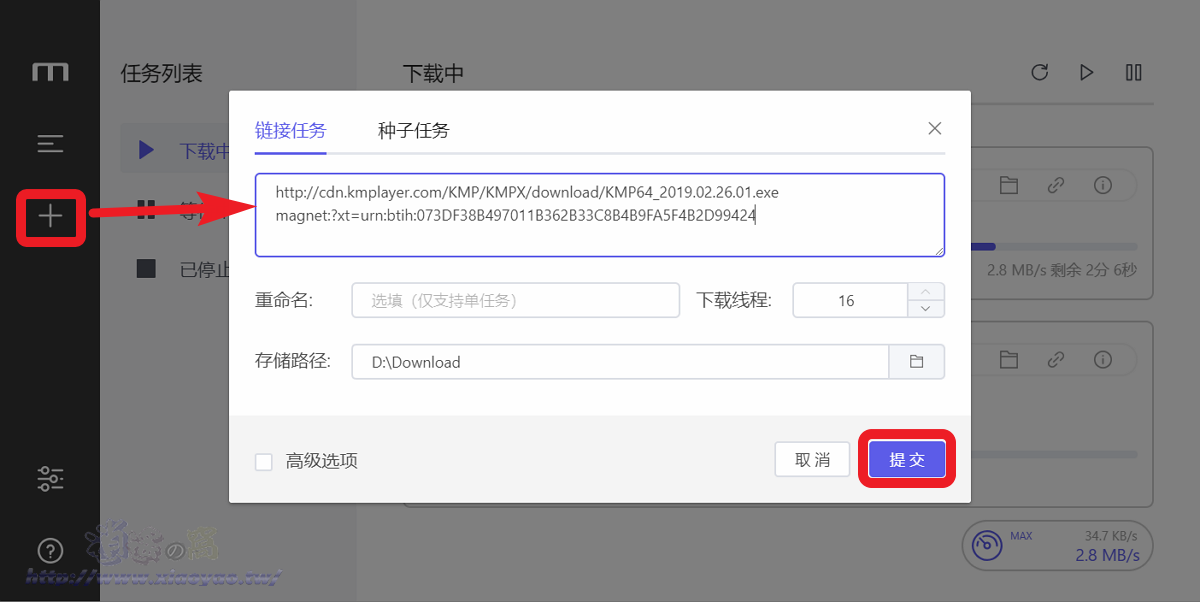Image resolution: width=1200 pixels, height=602 pixels.
Task: Browse storage path with the folder button
Action: pyautogui.click(x=916, y=361)
